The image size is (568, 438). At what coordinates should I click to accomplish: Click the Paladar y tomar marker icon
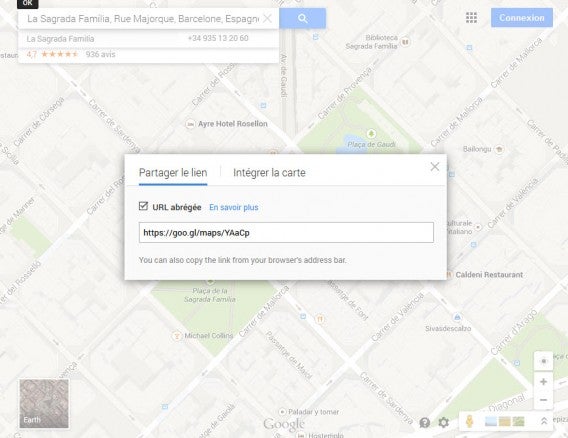click(x=282, y=412)
